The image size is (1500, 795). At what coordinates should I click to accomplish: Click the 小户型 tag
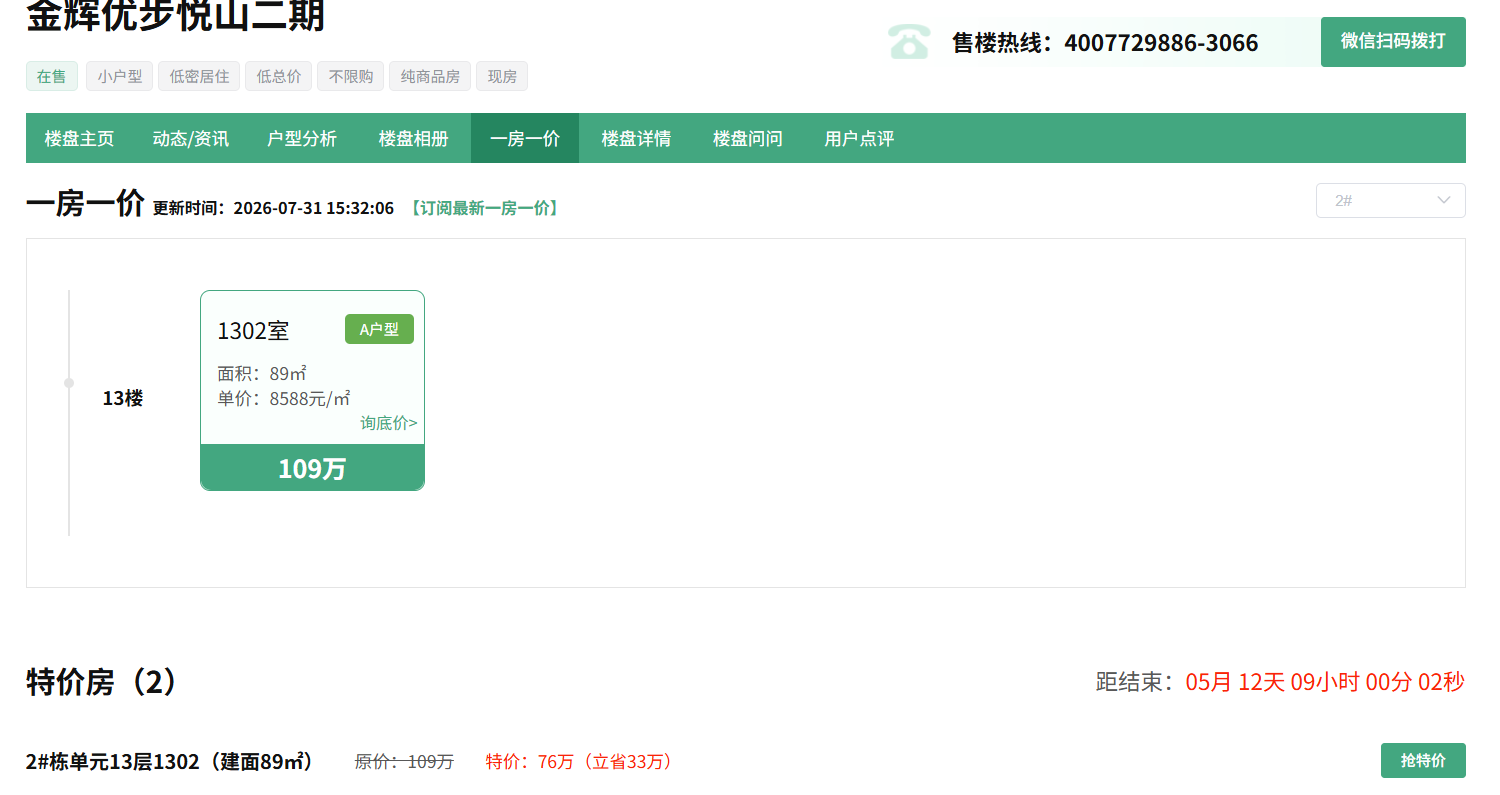[x=120, y=76]
